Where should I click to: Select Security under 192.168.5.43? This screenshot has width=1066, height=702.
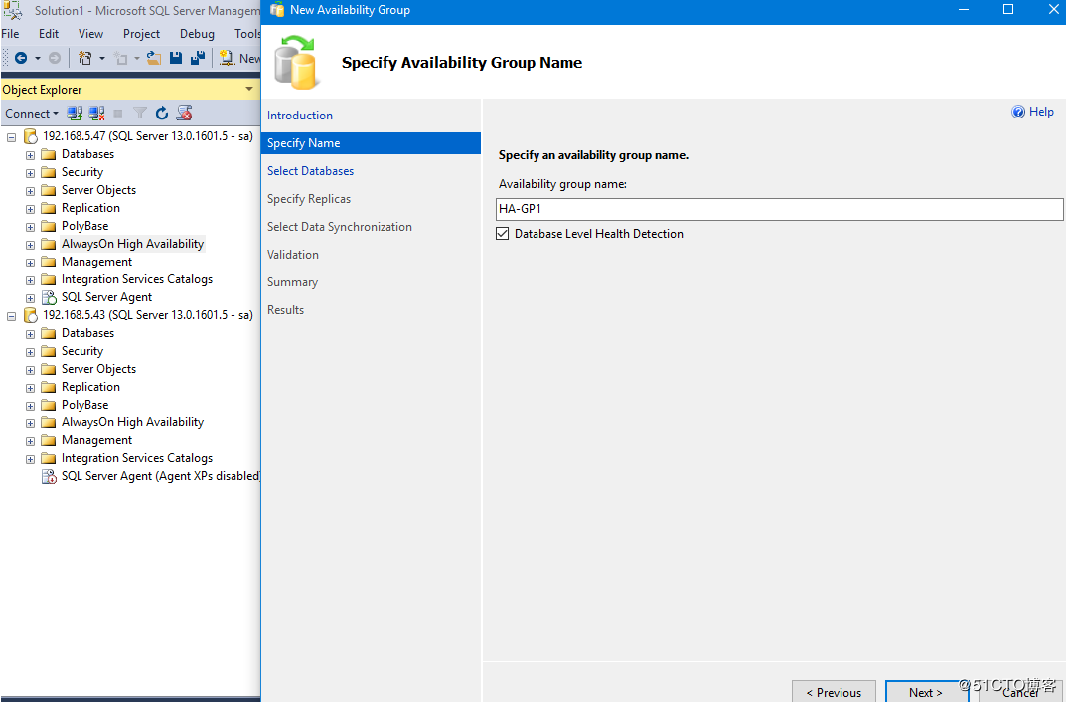tap(82, 351)
